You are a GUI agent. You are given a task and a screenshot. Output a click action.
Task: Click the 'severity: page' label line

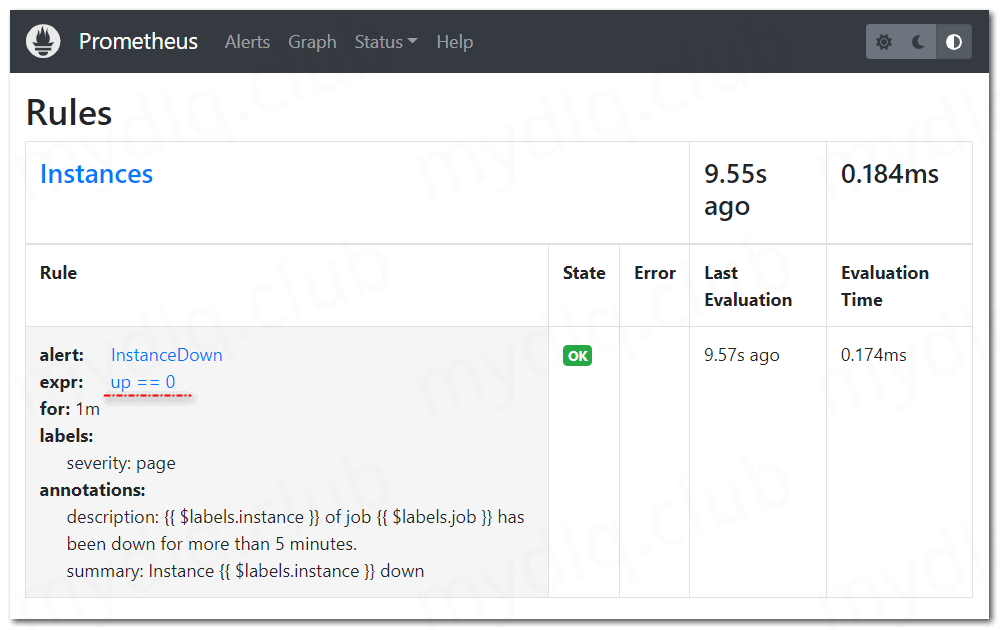pyautogui.click(x=121, y=463)
